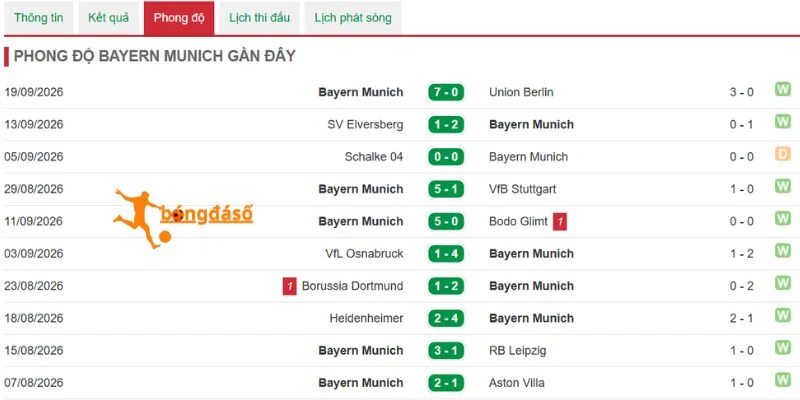Switch to the Kết quả tab

point(109,18)
